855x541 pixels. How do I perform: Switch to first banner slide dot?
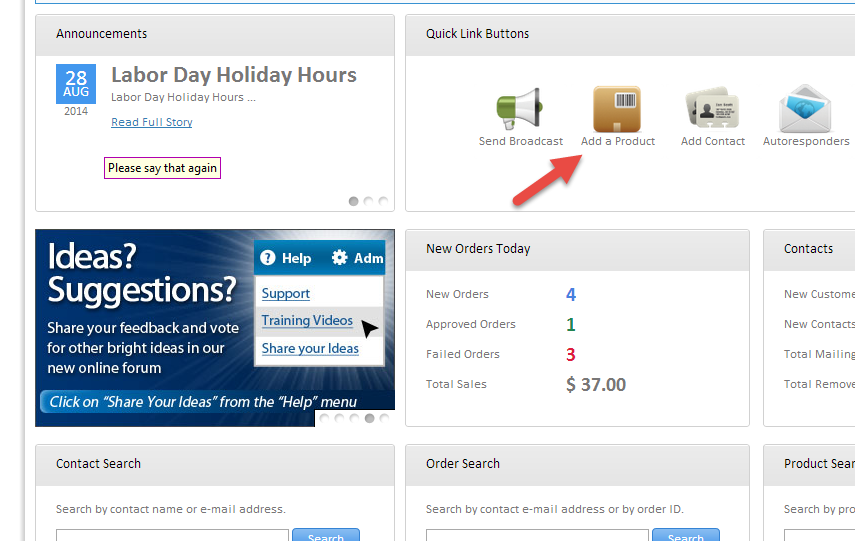click(x=326, y=418)
